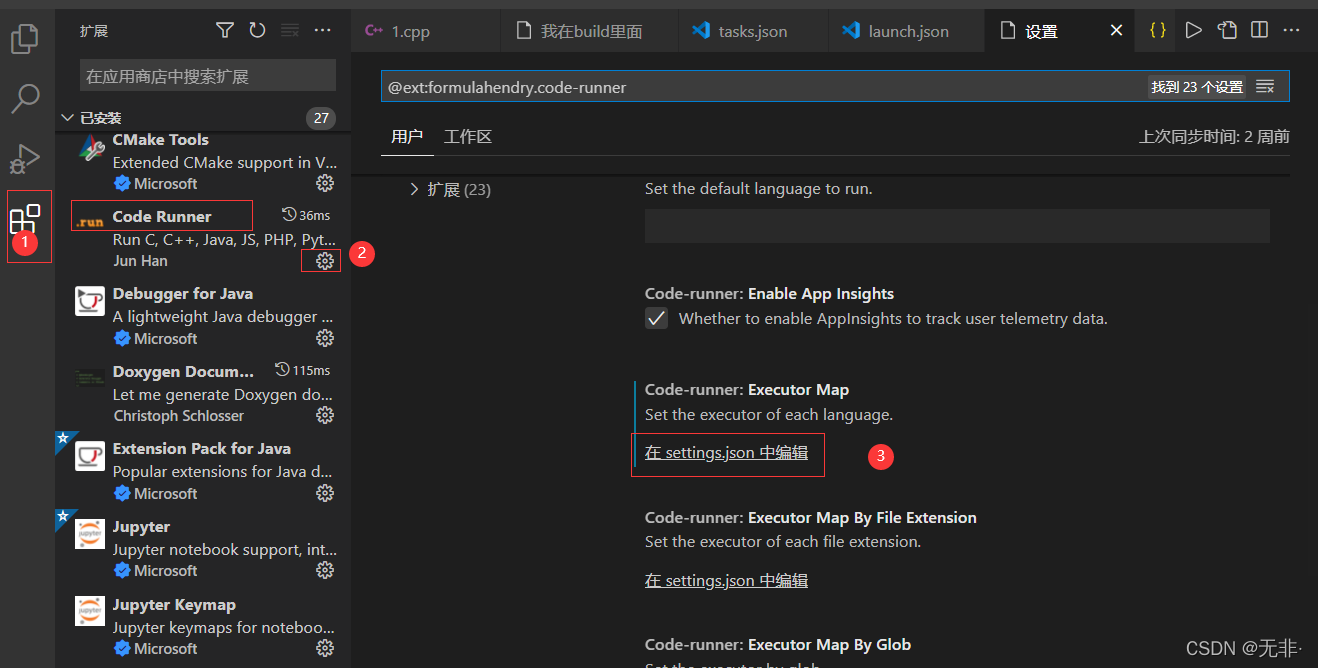The height and width of the screenshot is (668, 1318).
Task: Click the extension search box
Action: 208,76
